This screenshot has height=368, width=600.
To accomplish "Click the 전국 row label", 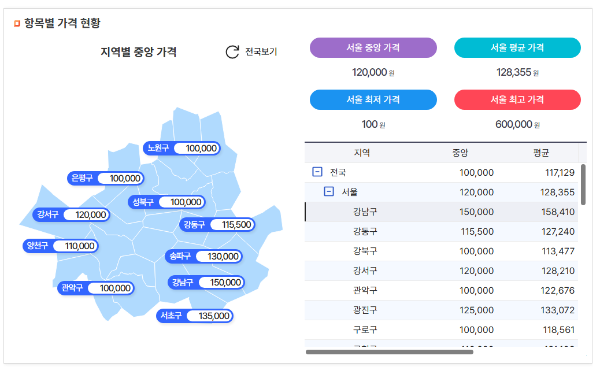I will pos(338,173).
